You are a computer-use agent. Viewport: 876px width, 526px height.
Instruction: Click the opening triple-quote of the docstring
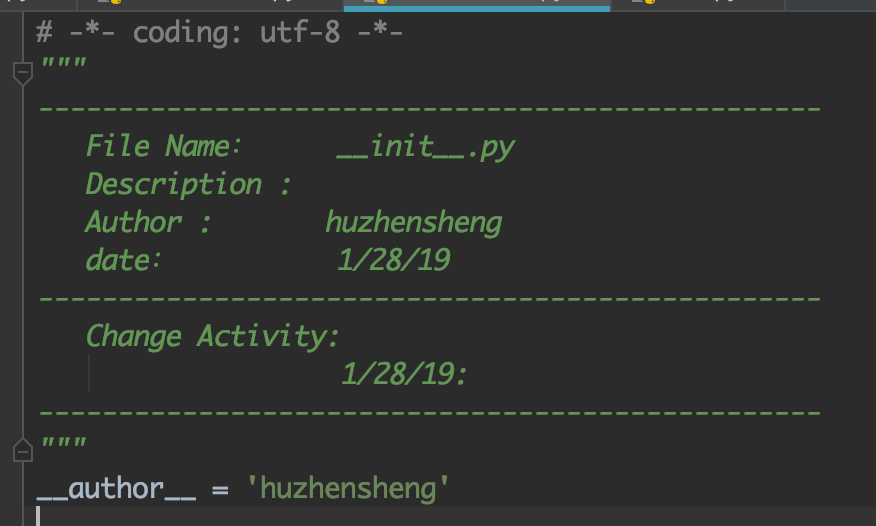tap(64, 63)
